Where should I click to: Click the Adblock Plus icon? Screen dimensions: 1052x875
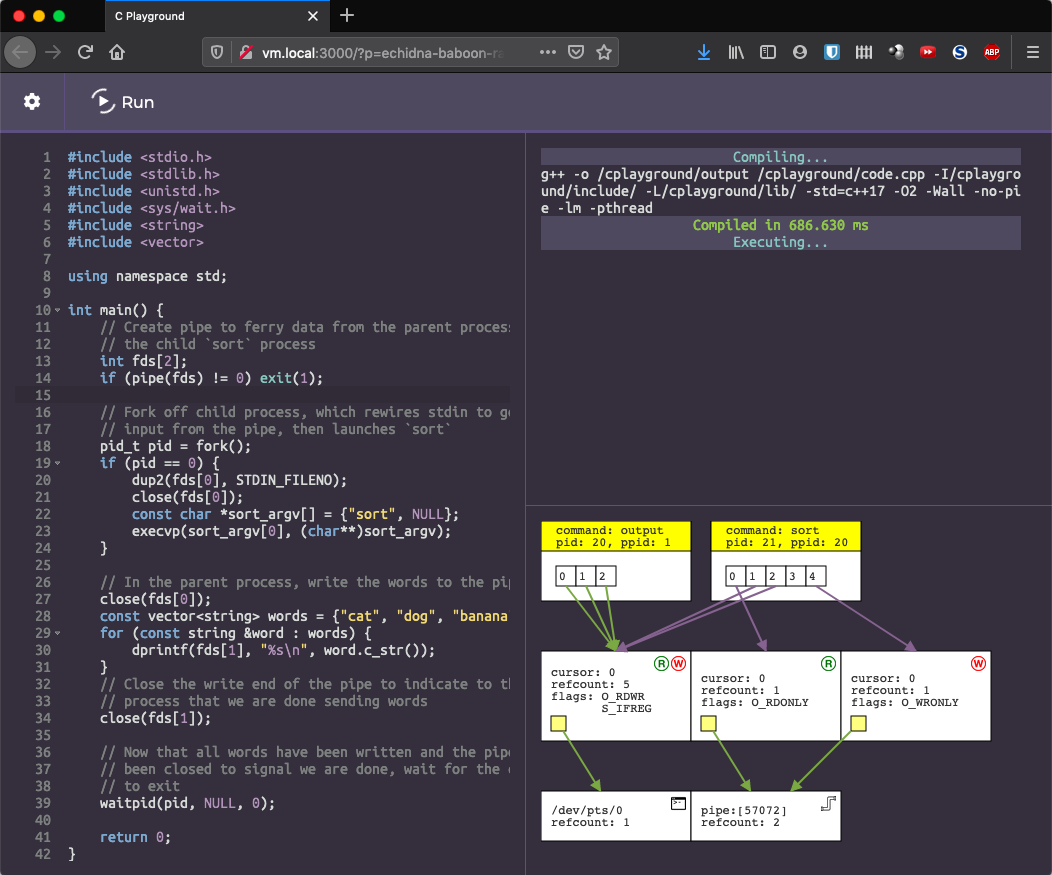pos(991,52)
